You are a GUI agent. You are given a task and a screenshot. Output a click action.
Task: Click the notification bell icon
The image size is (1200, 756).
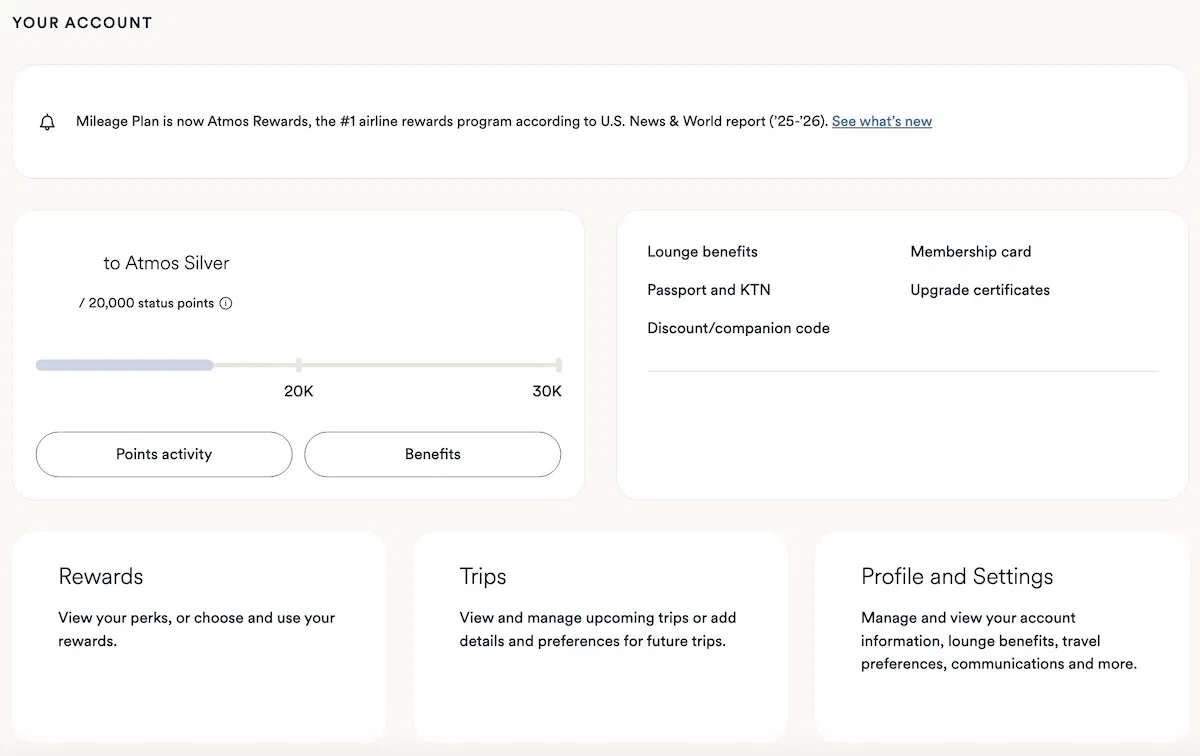point(47,122)
